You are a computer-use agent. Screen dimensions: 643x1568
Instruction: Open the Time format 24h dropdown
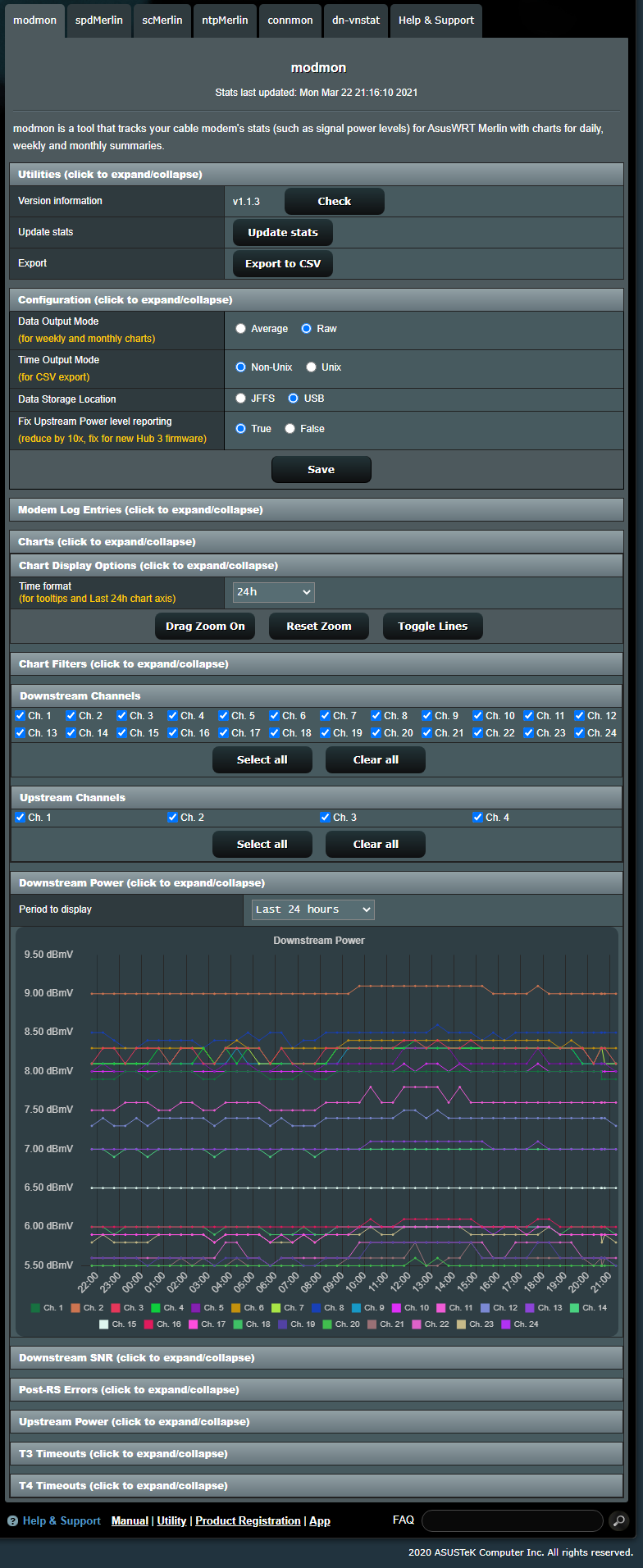click(274, 592)
